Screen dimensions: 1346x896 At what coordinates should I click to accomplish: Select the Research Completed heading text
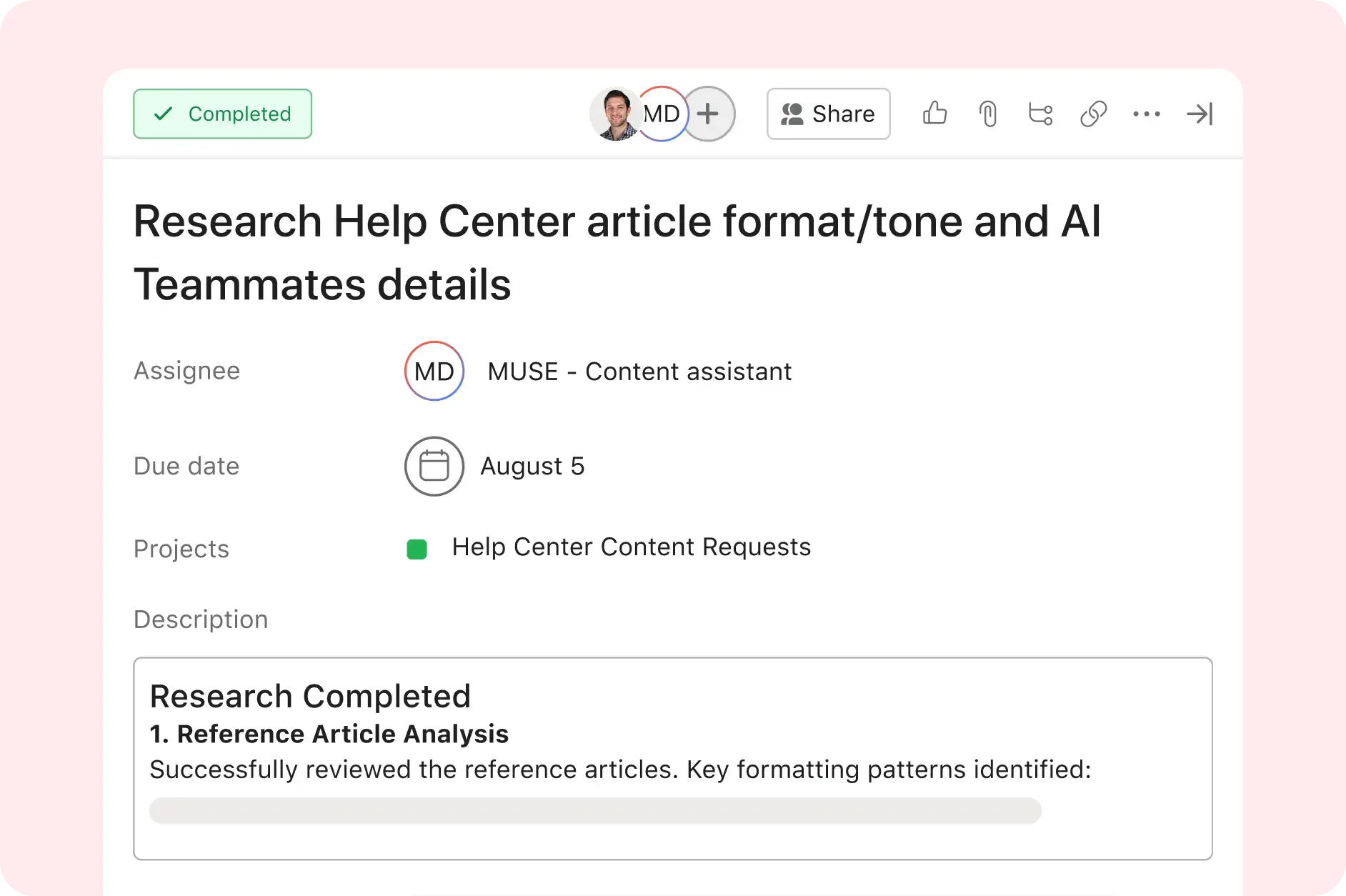click(x=309, y=695)
